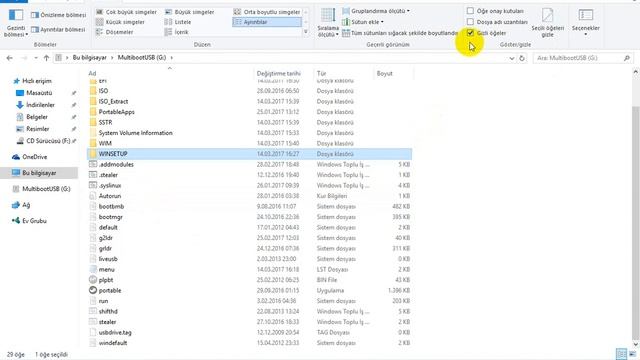Select the Ayrıntılar details layout
640x360 pixels.
pyautogui.click(x=267, y=22)
